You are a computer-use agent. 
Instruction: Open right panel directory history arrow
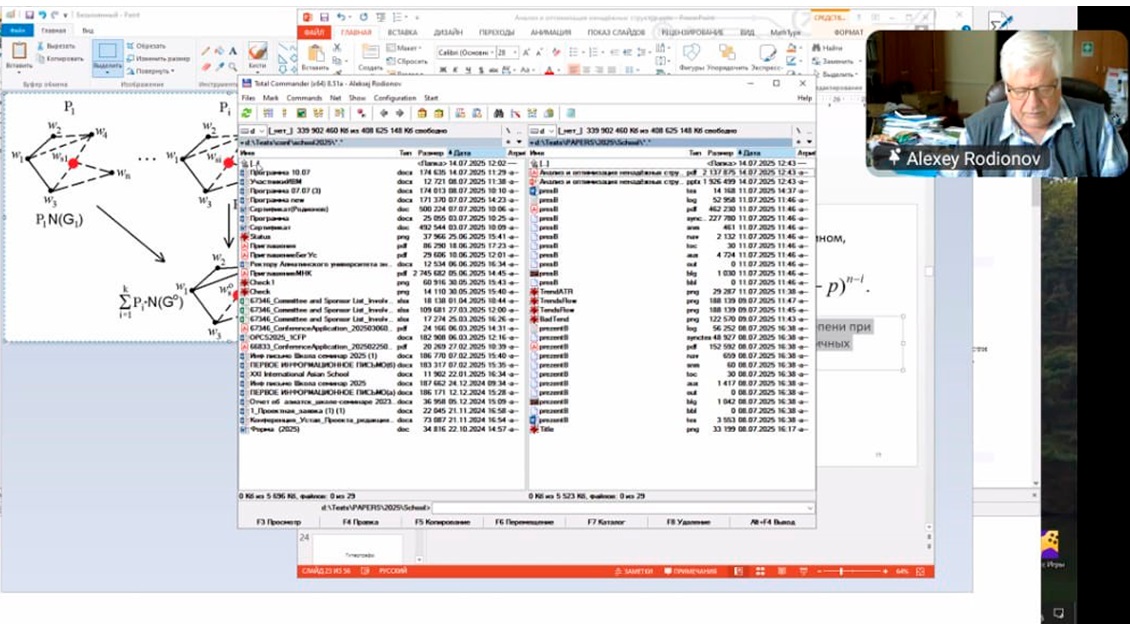click(809, 142)
